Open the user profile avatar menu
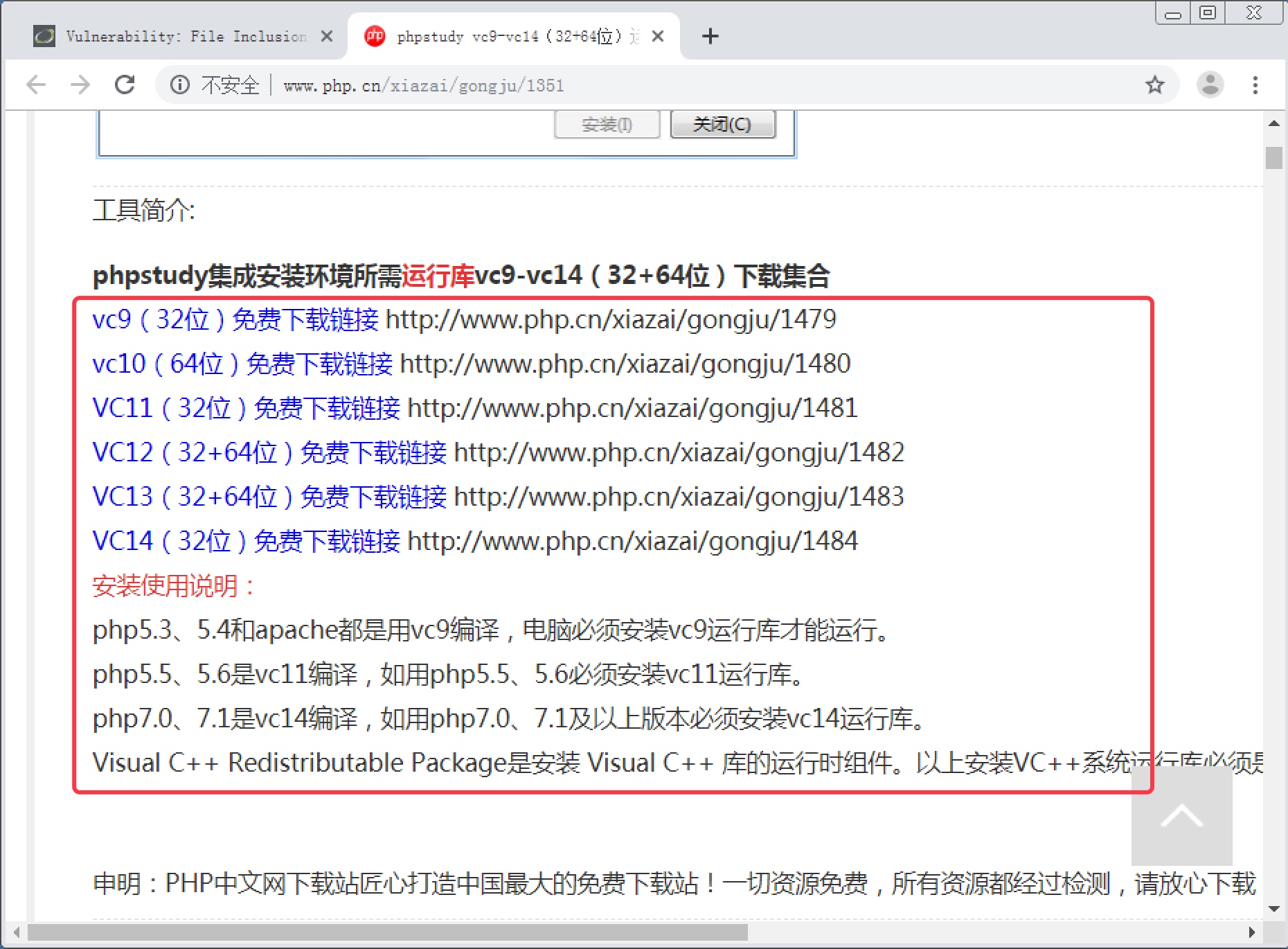The image size is (1288, 949). tap(1210, 85)
